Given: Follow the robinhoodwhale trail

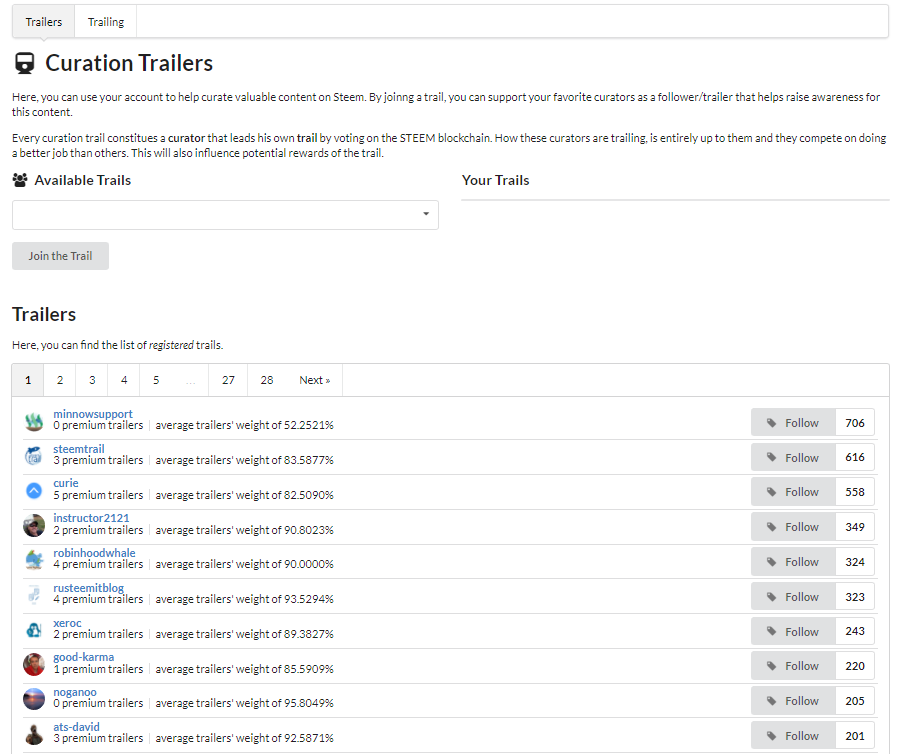Looking at the screenshot, I should 793,562.
